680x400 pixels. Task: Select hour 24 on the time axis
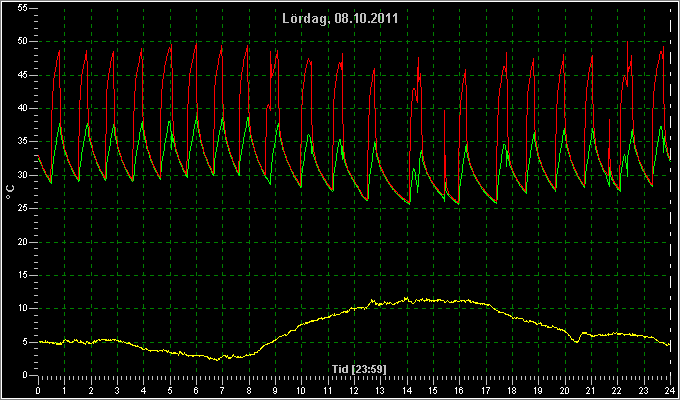pyautogui.click(x=670, y=391)
